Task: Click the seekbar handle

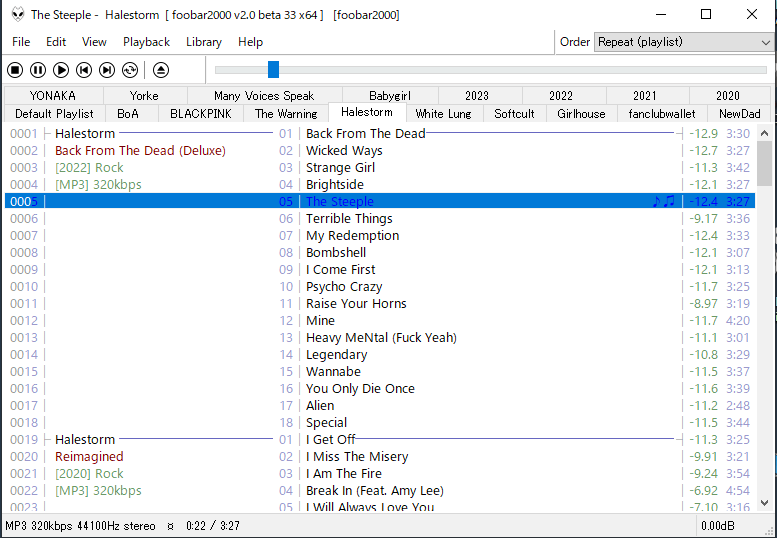Action: [274, 70]
